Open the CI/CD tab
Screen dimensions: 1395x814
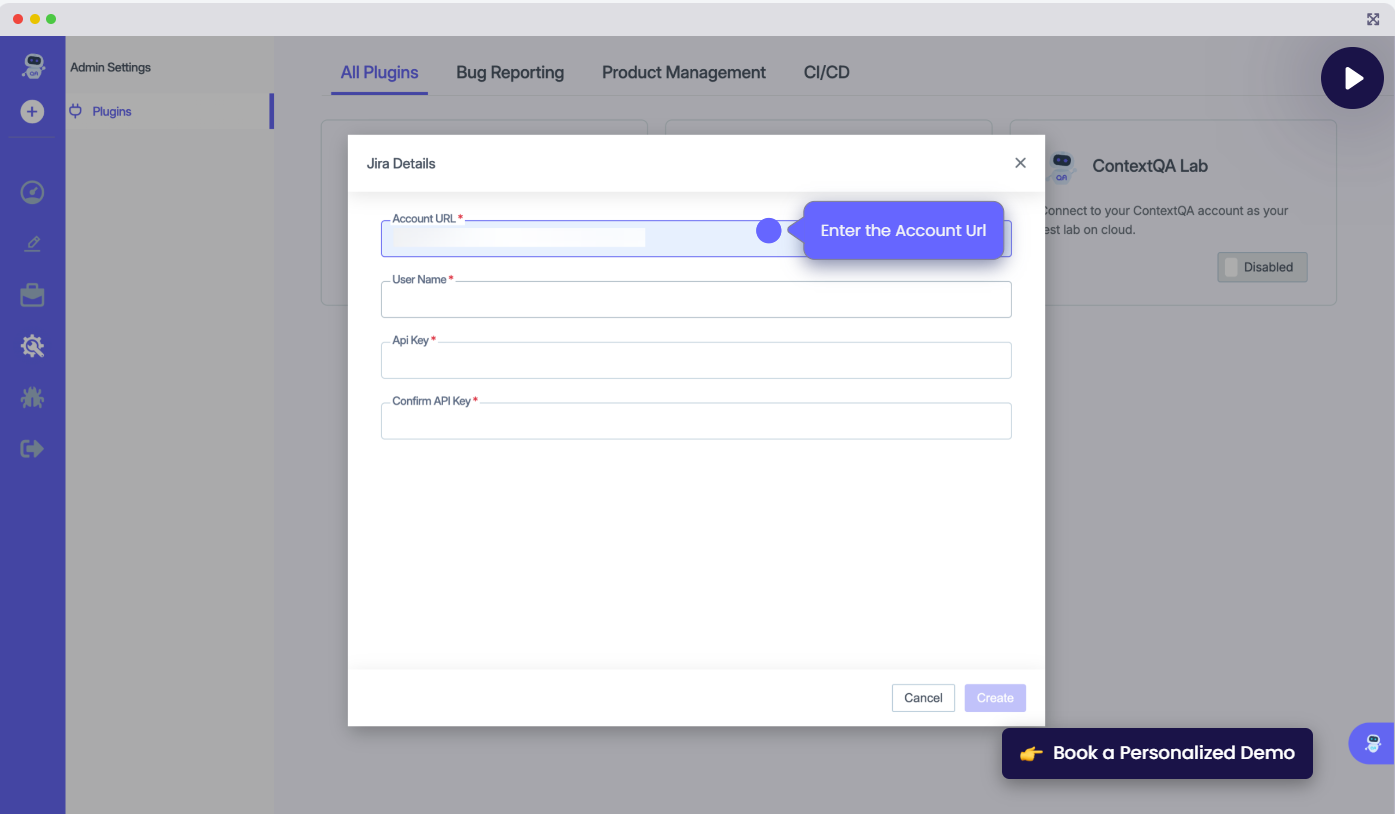point(826,73)
